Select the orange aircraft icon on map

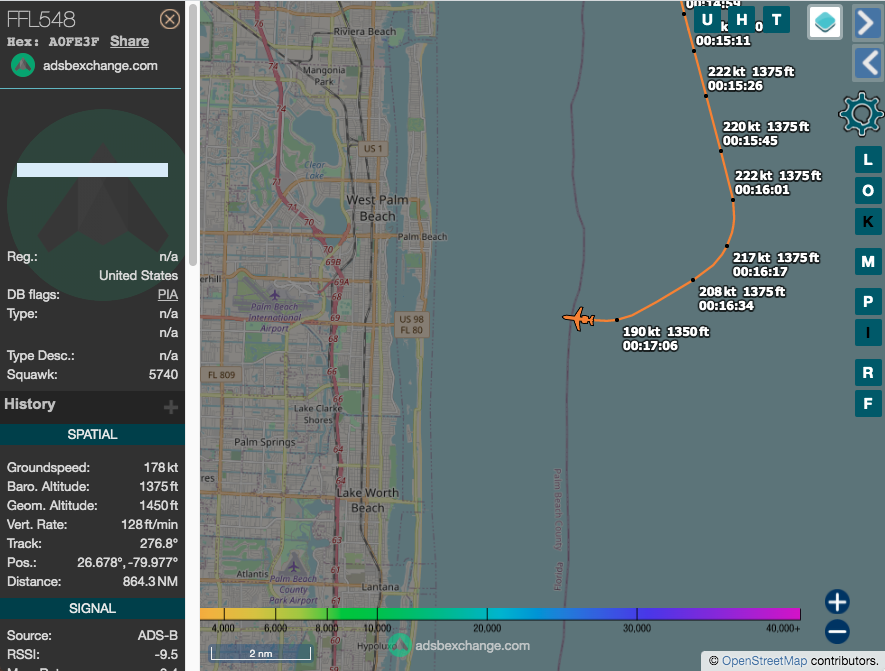point(579,319)
